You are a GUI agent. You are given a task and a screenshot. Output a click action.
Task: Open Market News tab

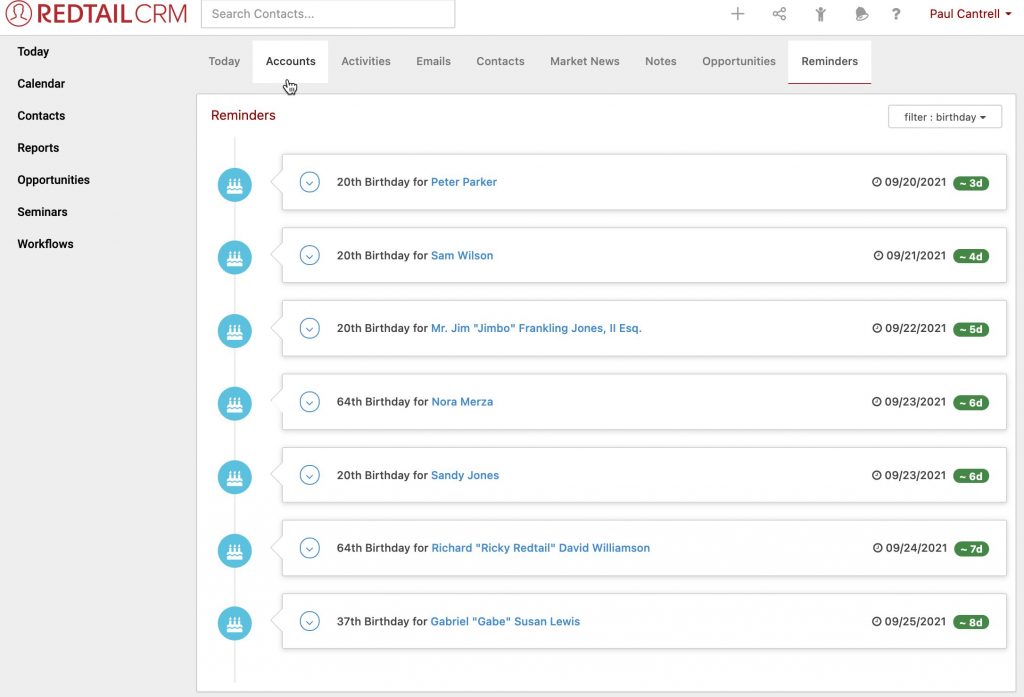coord(584,61)
